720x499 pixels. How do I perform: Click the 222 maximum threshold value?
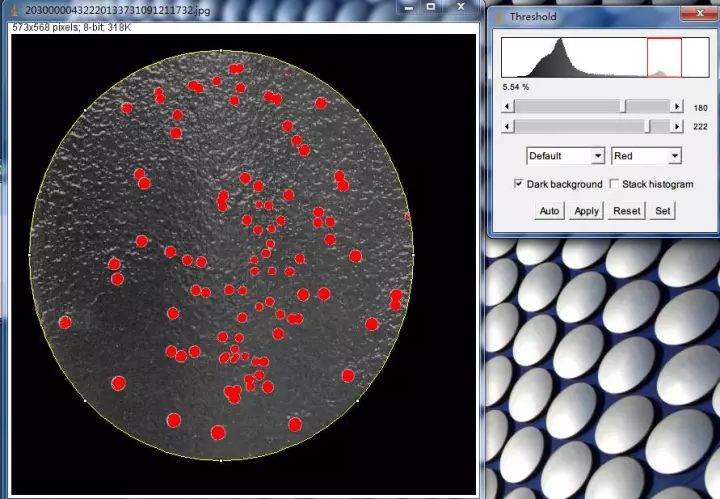click(700, 127)
